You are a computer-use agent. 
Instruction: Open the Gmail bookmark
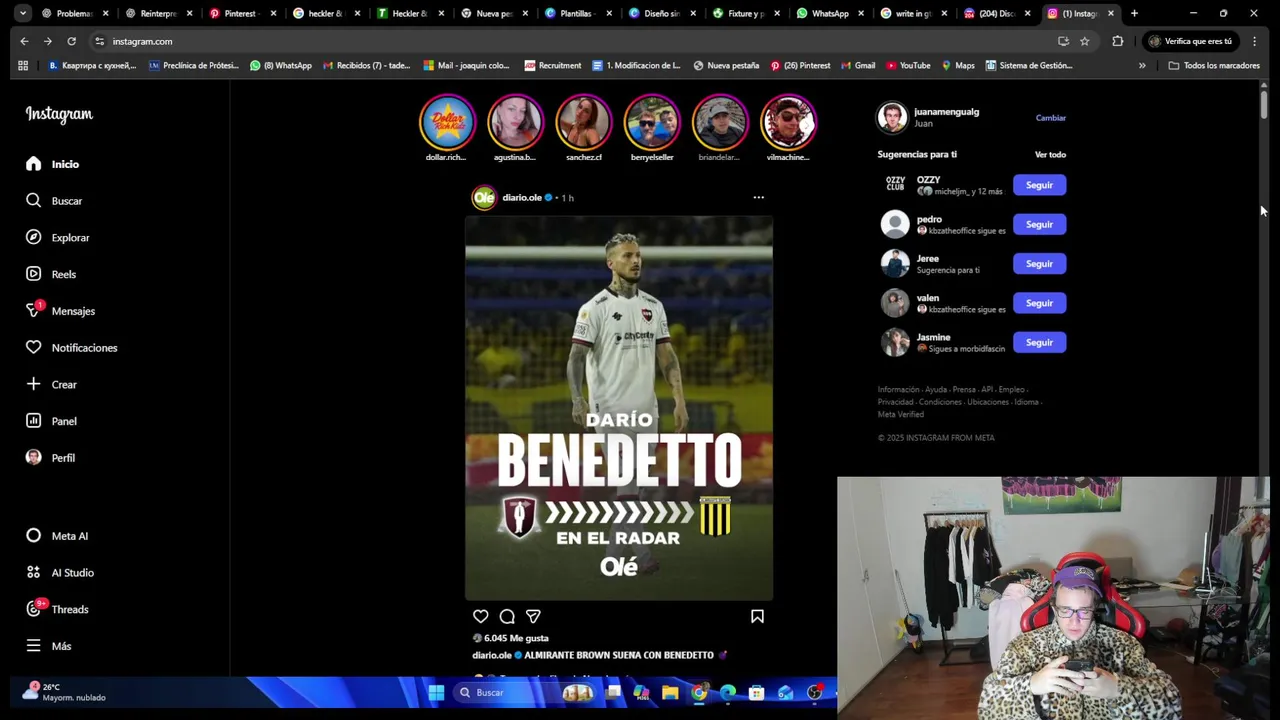[x=858, y=66]
